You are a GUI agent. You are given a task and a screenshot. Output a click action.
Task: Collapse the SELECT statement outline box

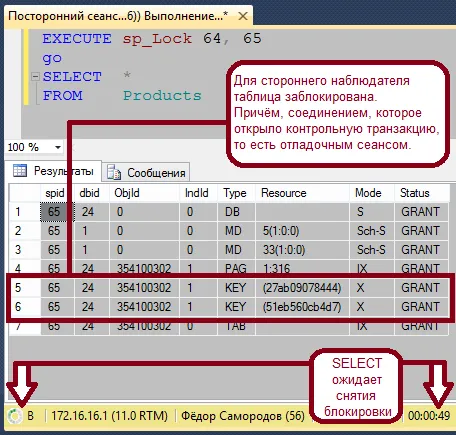coord(35,77)
